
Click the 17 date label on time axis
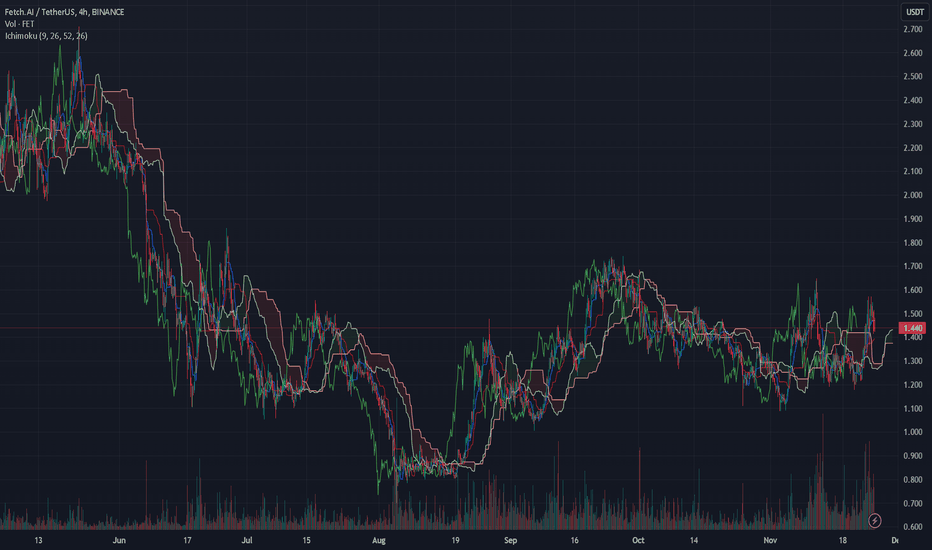(x=187, y=540)
